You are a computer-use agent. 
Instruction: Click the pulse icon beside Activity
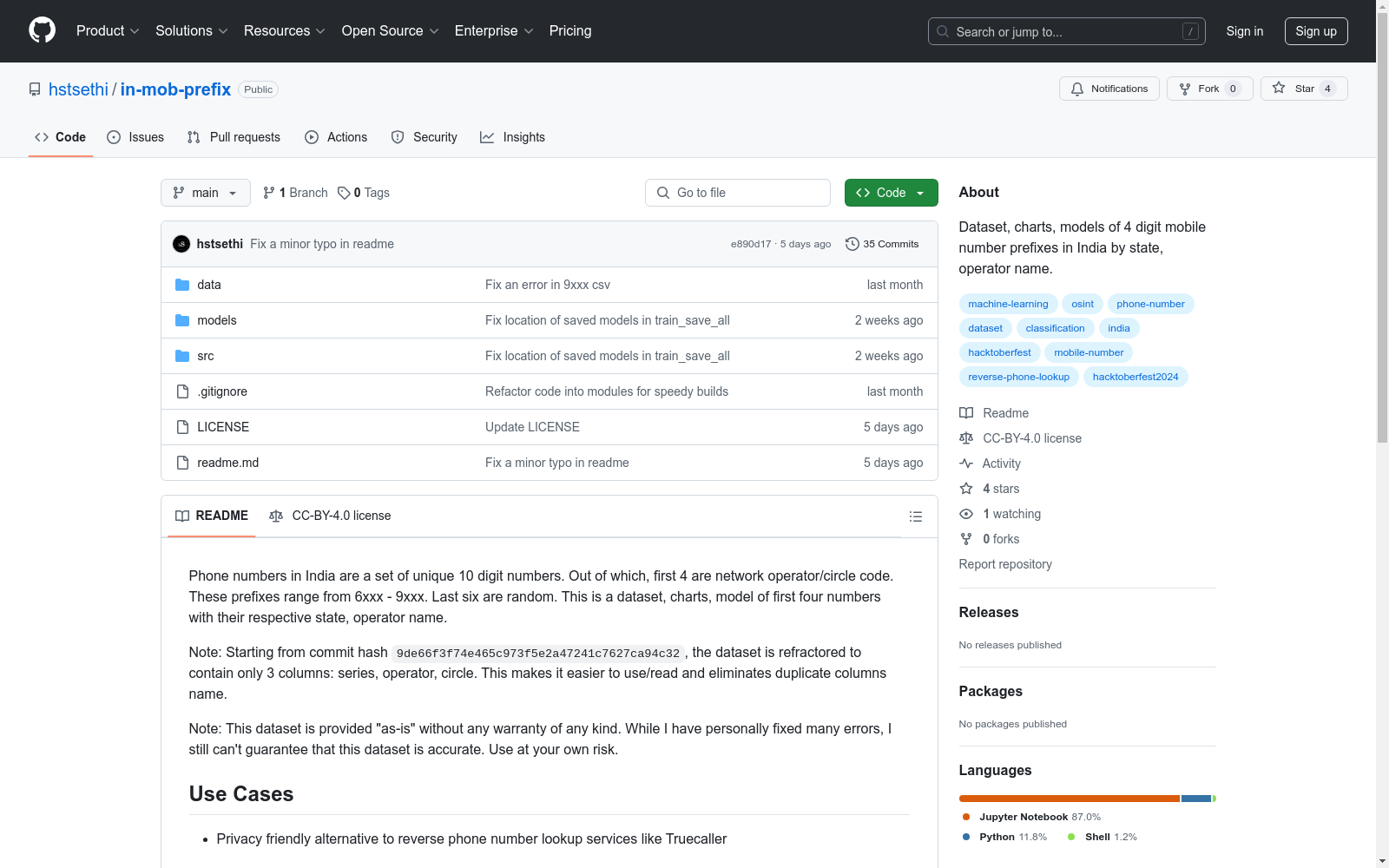(x=966, y=464)
